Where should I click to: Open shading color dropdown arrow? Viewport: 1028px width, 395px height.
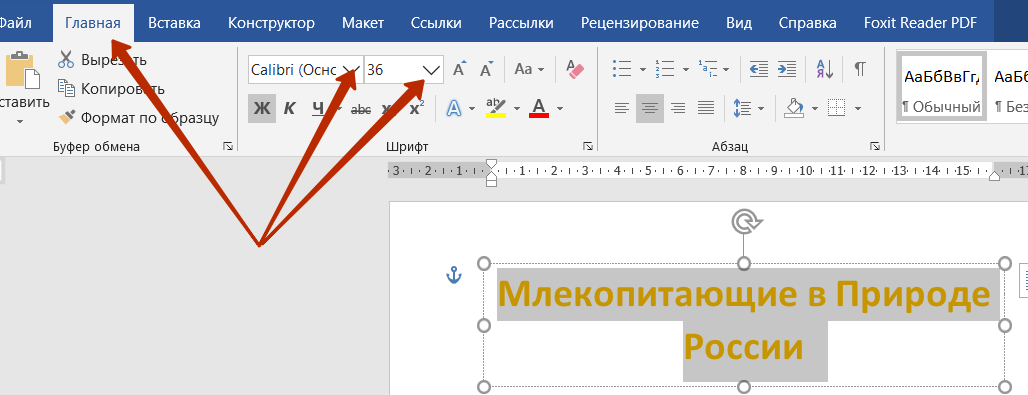click(x=815, y=108)
